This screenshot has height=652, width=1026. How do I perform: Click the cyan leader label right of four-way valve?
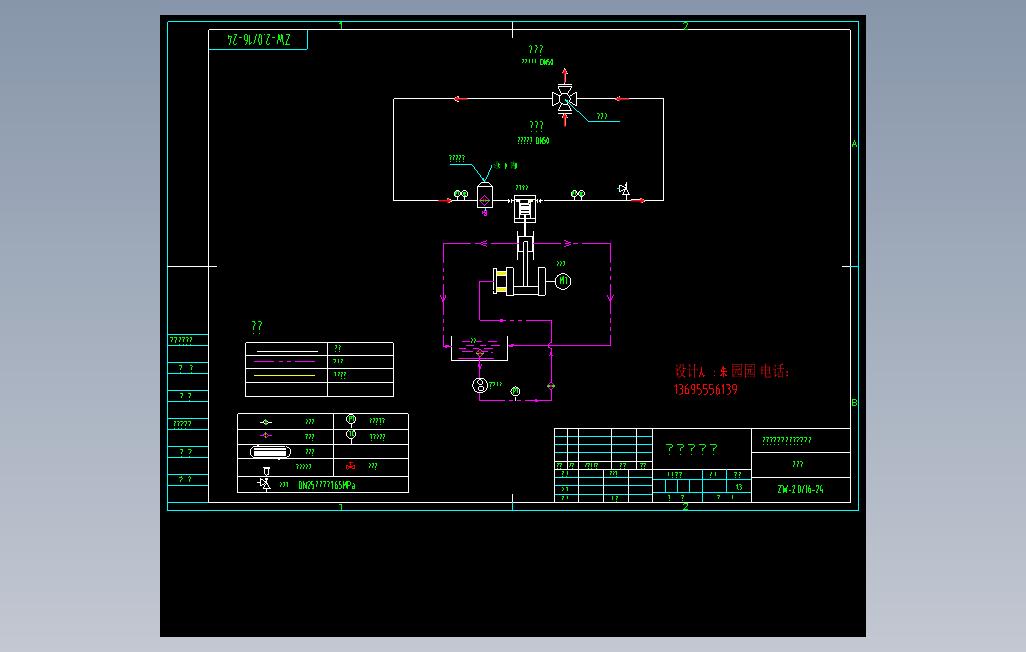[x=602, y=117]
